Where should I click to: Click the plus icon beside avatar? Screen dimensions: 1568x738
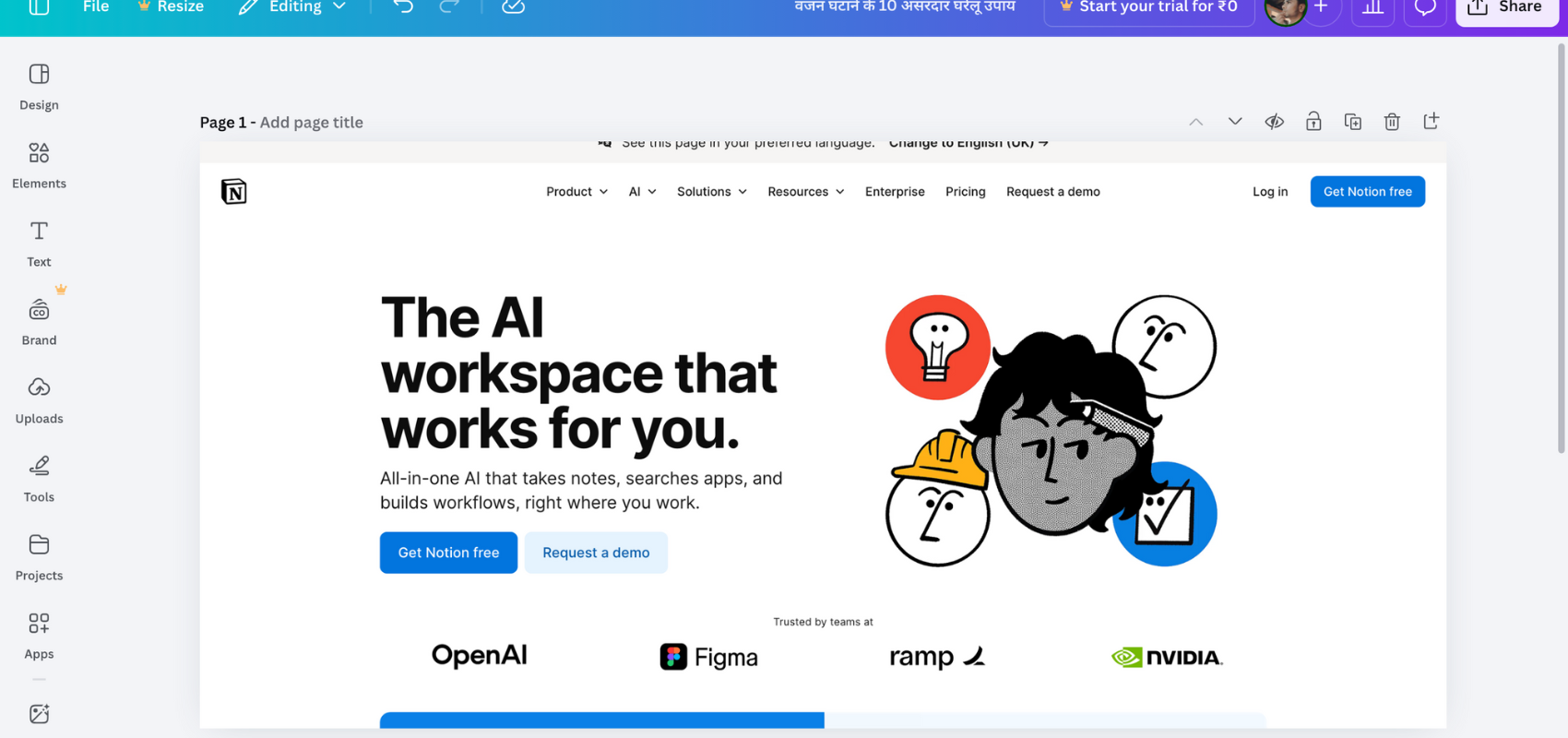(x=1322, y=8)
